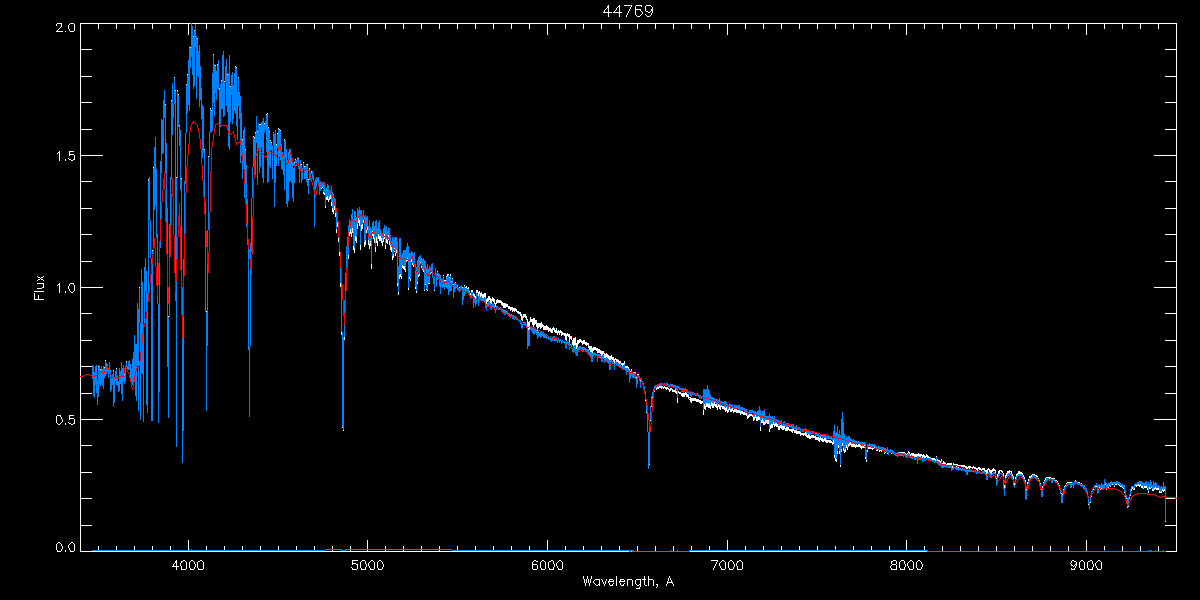Click the absorption dip just past 9000 Å
The height and width of the screenshot is (600, 1200).
tap(1089, 504)
